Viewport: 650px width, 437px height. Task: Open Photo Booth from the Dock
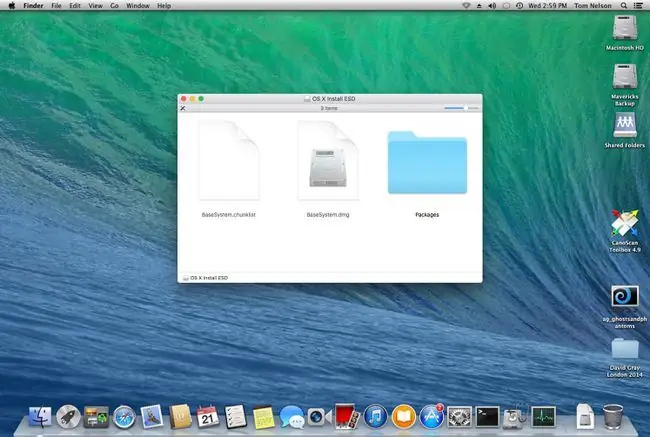(x=347, y=416)
